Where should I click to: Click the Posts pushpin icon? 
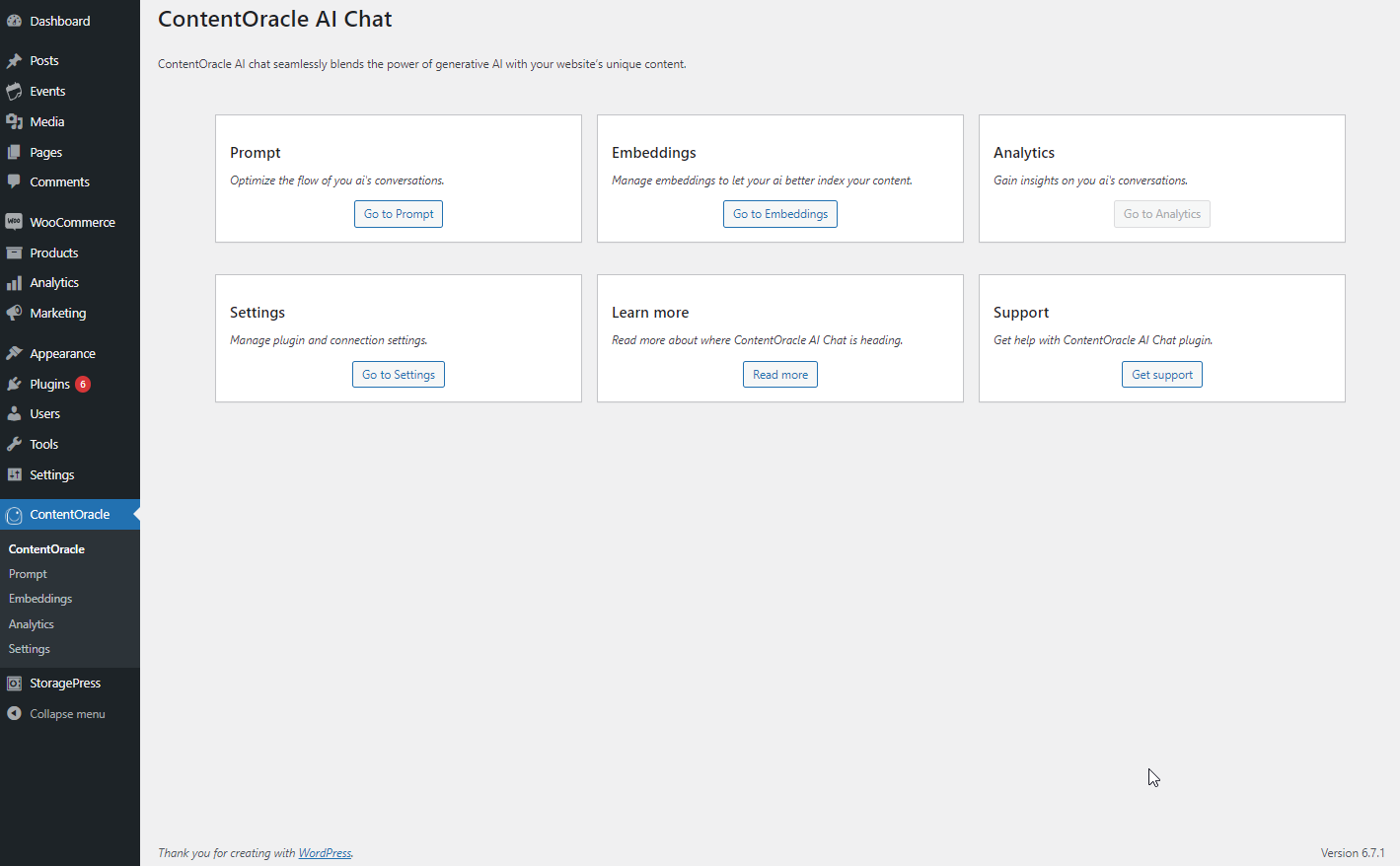(x=14, y=61)
